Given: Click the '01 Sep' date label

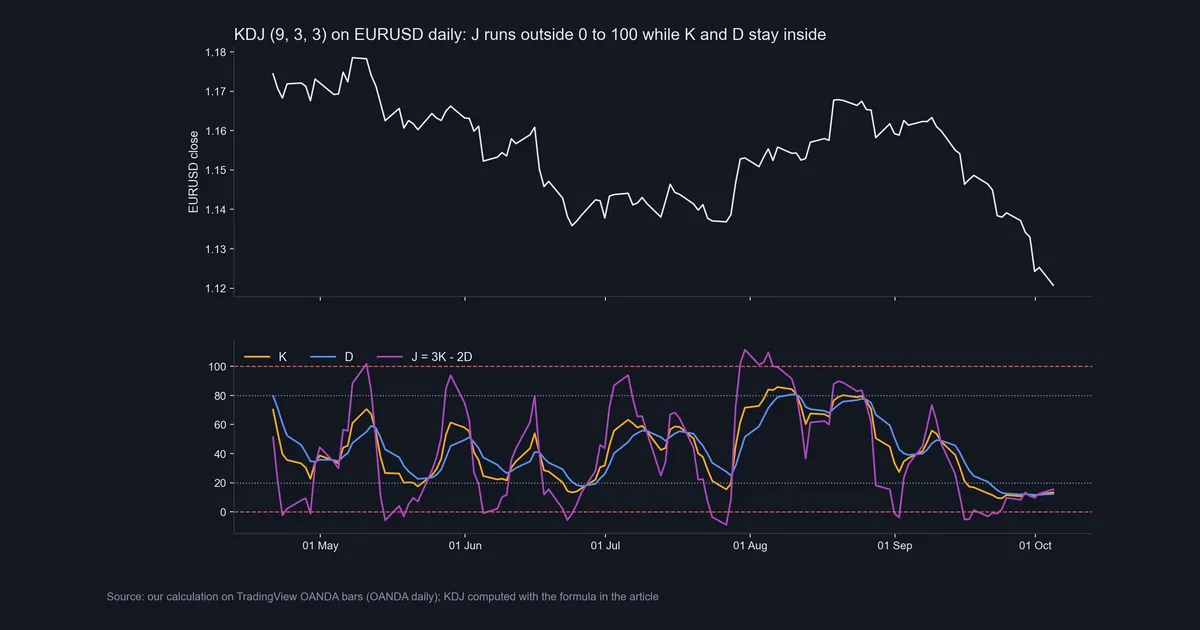Looking at the screenshot, I should pyautogui.click(x=895, y=546).
